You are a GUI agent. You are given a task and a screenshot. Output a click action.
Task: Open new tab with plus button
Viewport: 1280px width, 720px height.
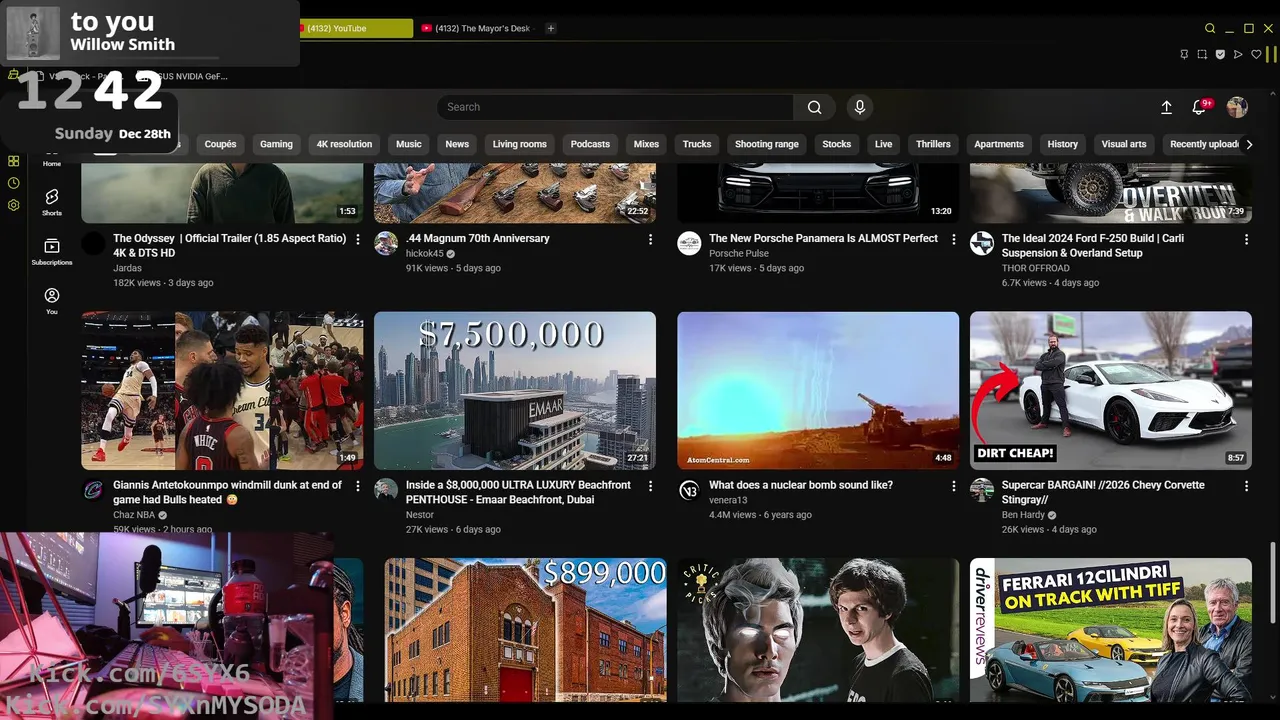tap(550, 28)
